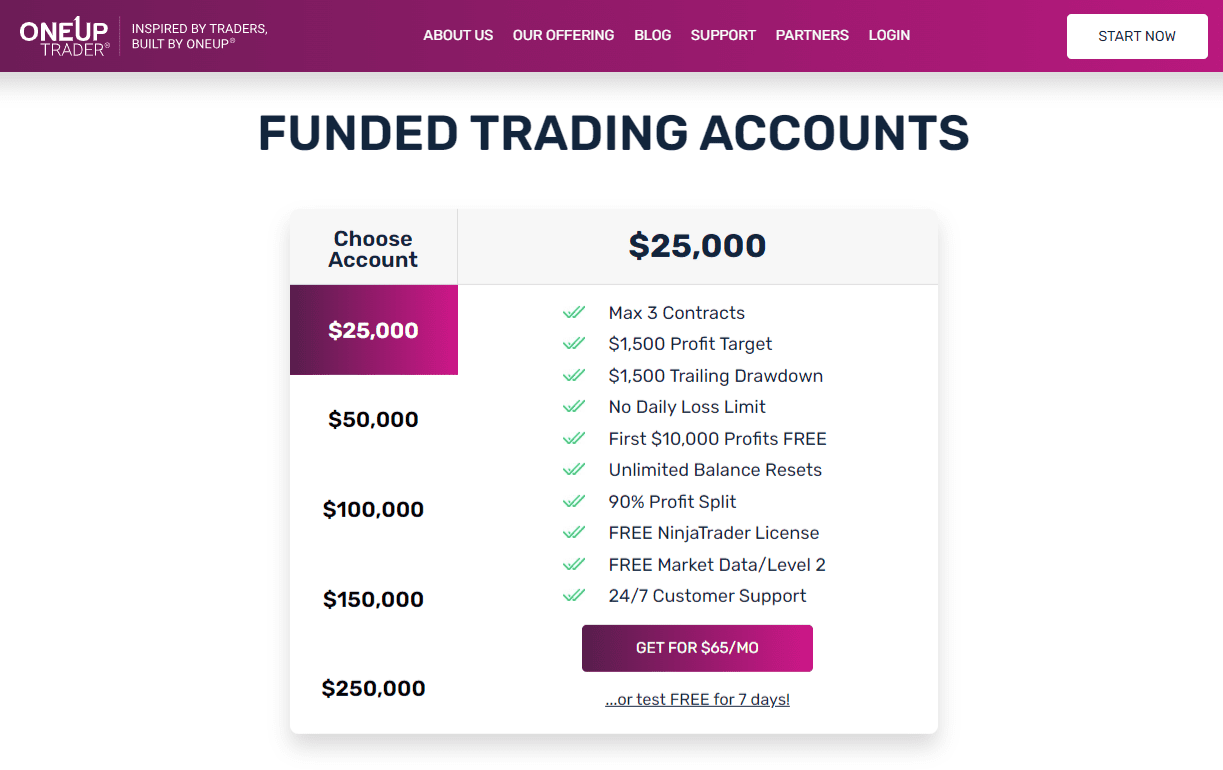Click the checkmark beside FREE Market Data/Level 2
The height and width of the screenshot is (770, 1223).
click(574, 564)
